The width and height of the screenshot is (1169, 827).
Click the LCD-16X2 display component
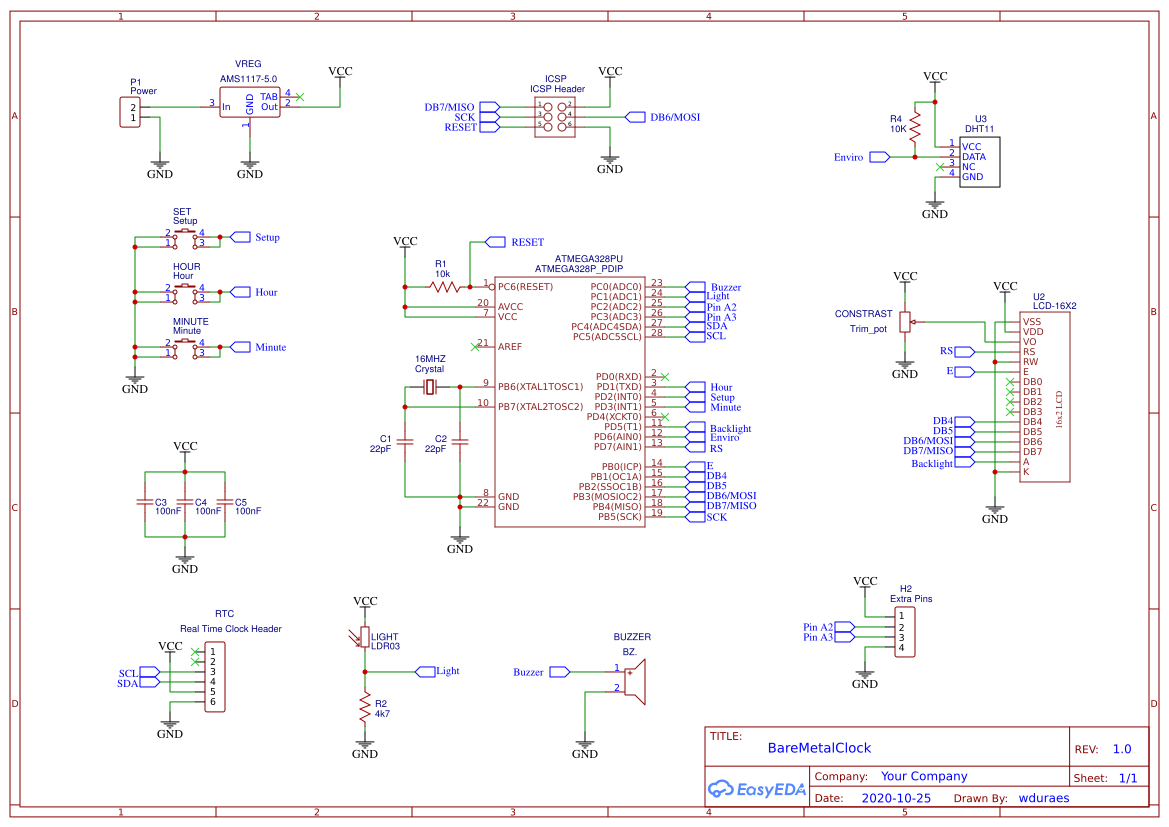1045,396
